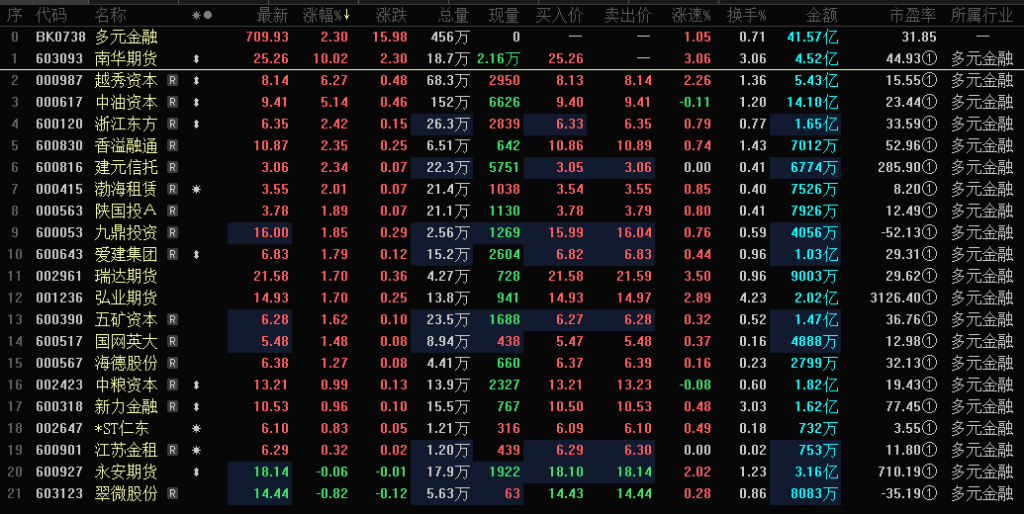Image resolution: width=1024 pixels, height=514 pixels.
Task: Select stock name 海德股份
Action: [126, 363]
